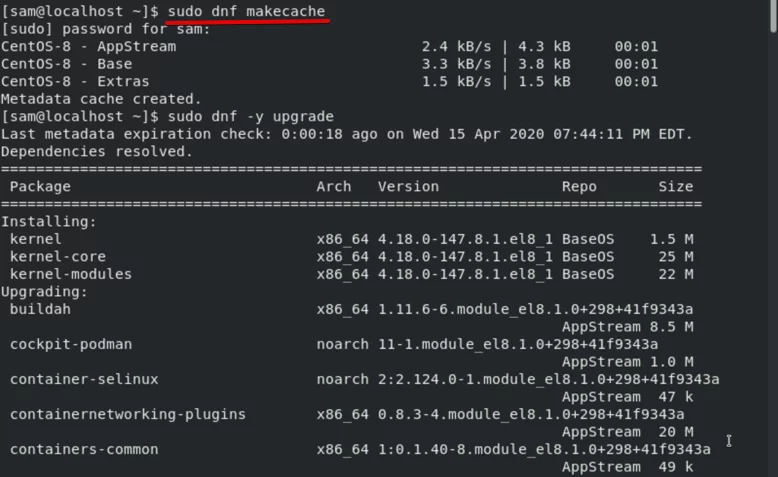The height and width of the screenshot is (477, 778).
Task: Click the 'buildah' package entry
Action: click(40, 309)
